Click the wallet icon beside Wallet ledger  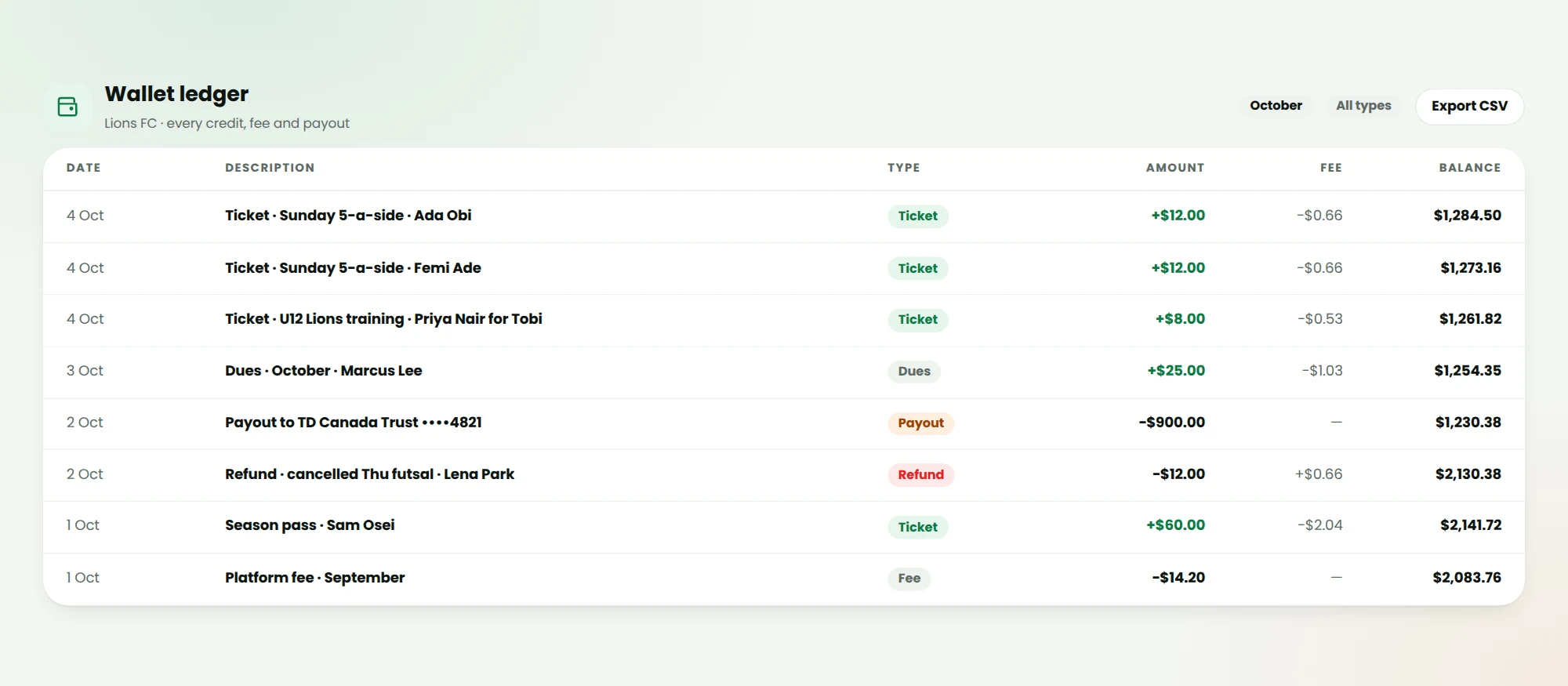[x=68, y=107]
